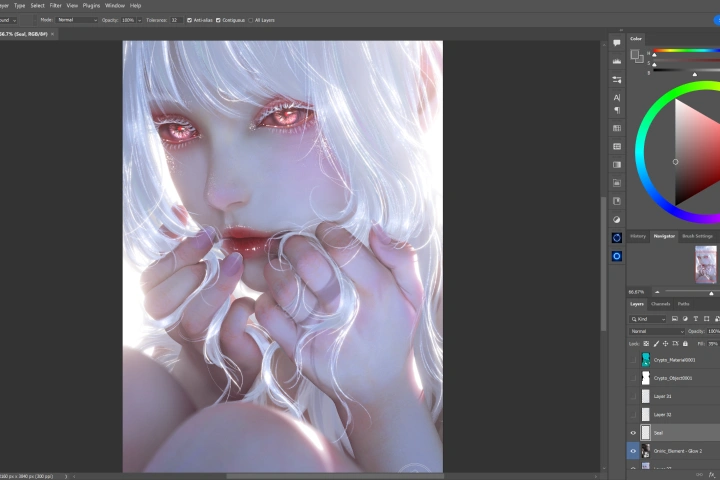Show the Crypto_Material0001 layer
This screenshot has height=480, width=720.
pos(633,360)
